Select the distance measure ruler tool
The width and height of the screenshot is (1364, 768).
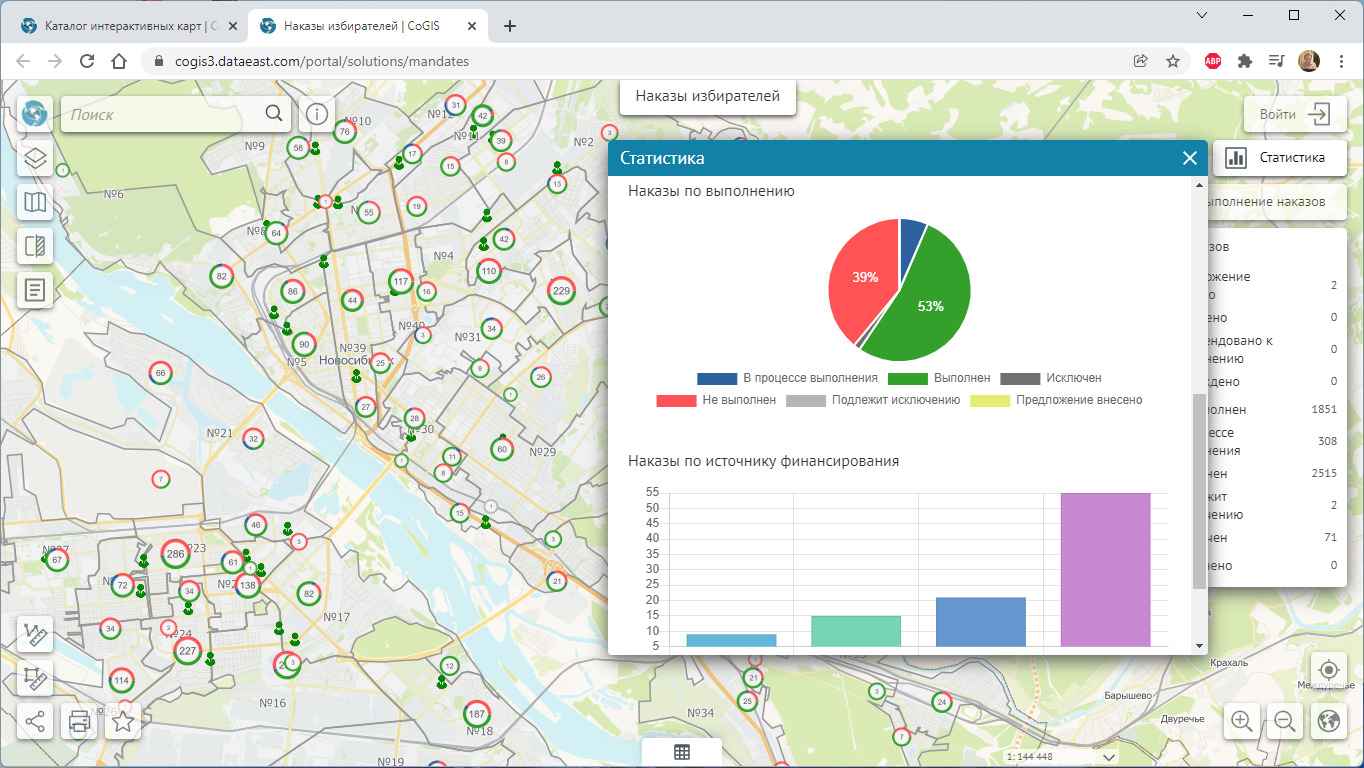click(x=35, y=635)
